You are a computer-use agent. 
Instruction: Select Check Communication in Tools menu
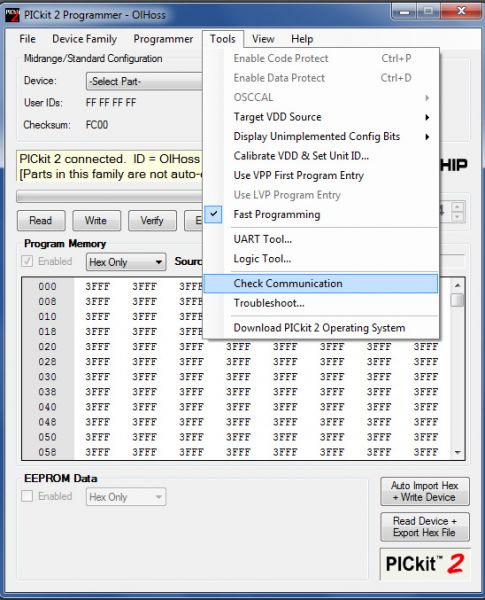(321, 284)
